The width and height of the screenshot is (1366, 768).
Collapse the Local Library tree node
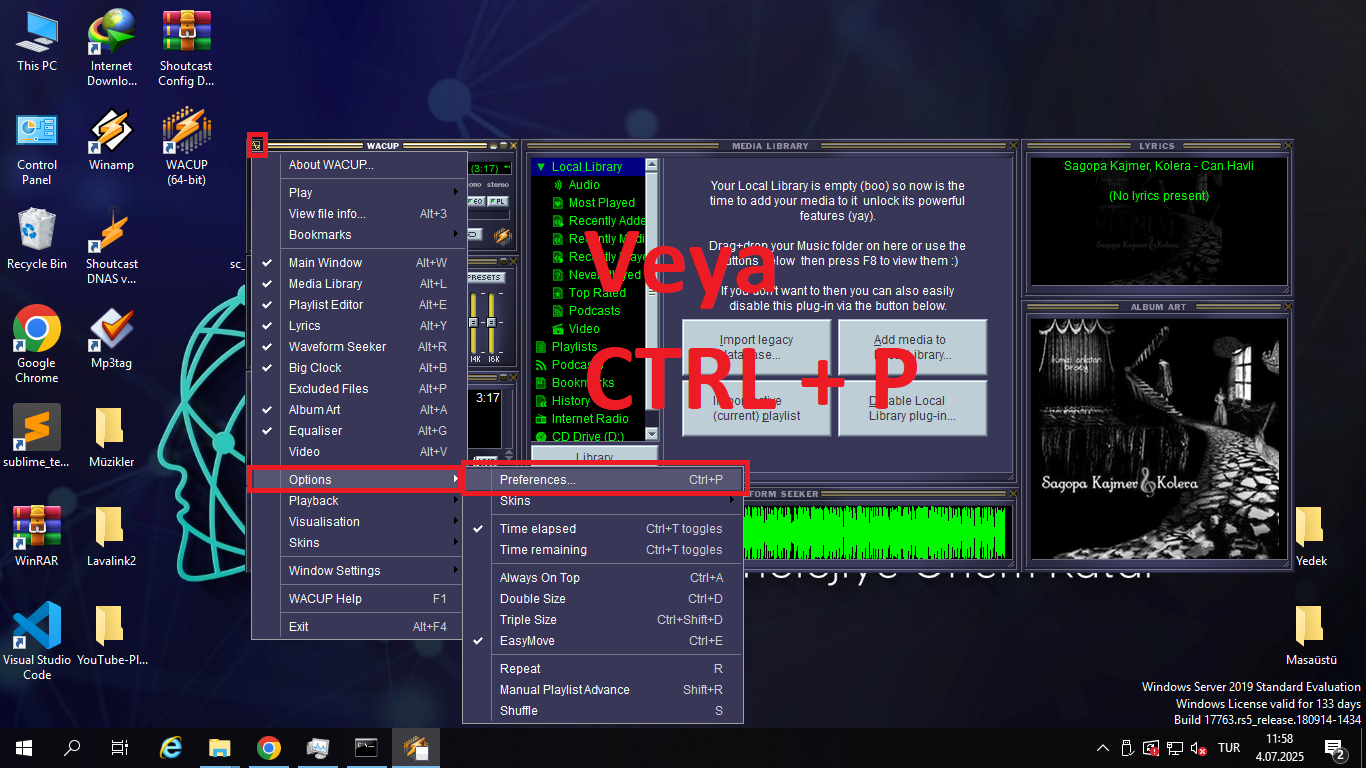pyautogui.click(x=541, y=167)
